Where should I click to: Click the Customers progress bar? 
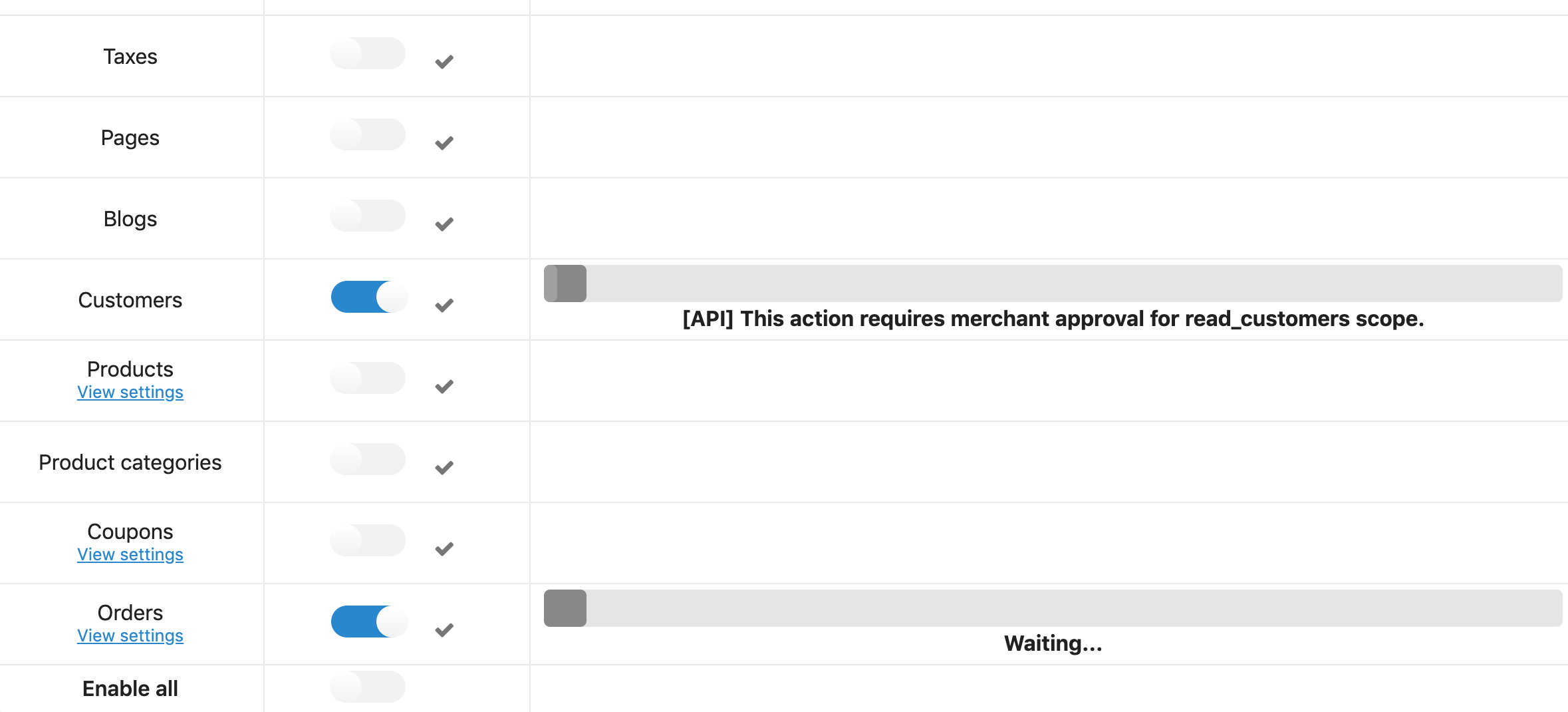pos(1053,283)
